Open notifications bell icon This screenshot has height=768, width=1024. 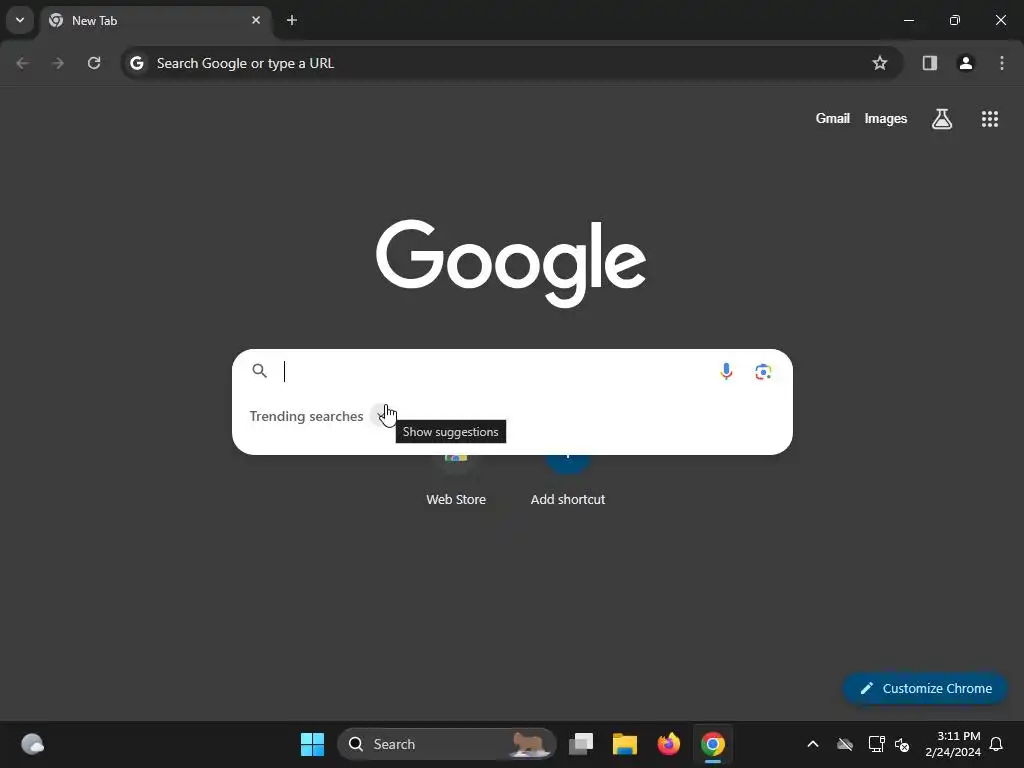click(x=997, y=744)
